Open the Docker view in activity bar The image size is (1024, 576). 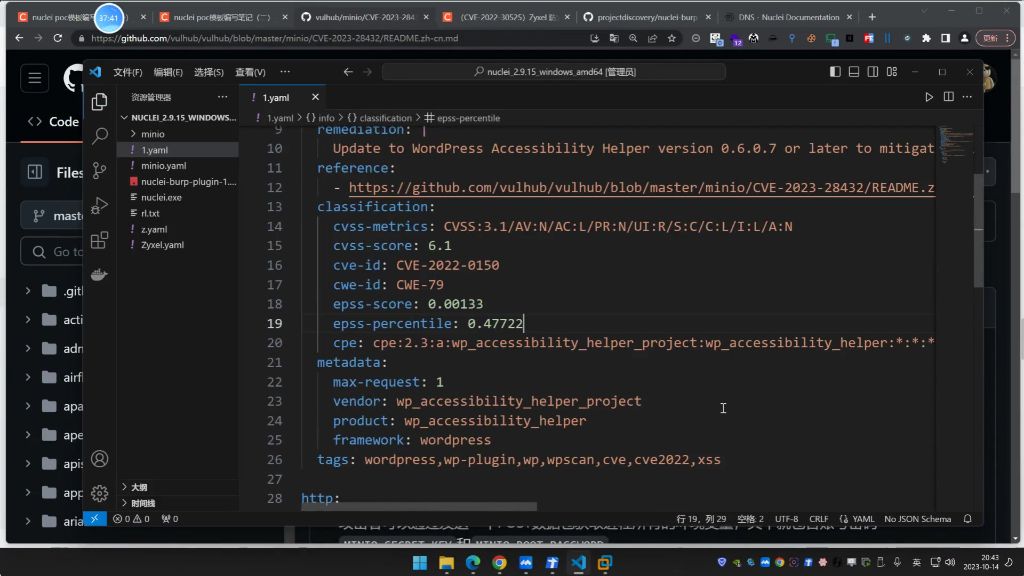99,274
